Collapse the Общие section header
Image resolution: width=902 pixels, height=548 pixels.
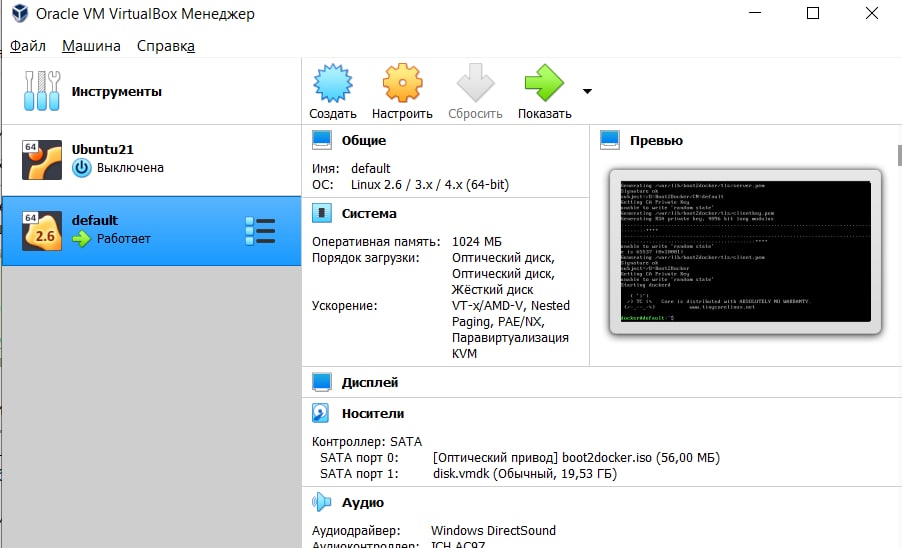(364, 141)
